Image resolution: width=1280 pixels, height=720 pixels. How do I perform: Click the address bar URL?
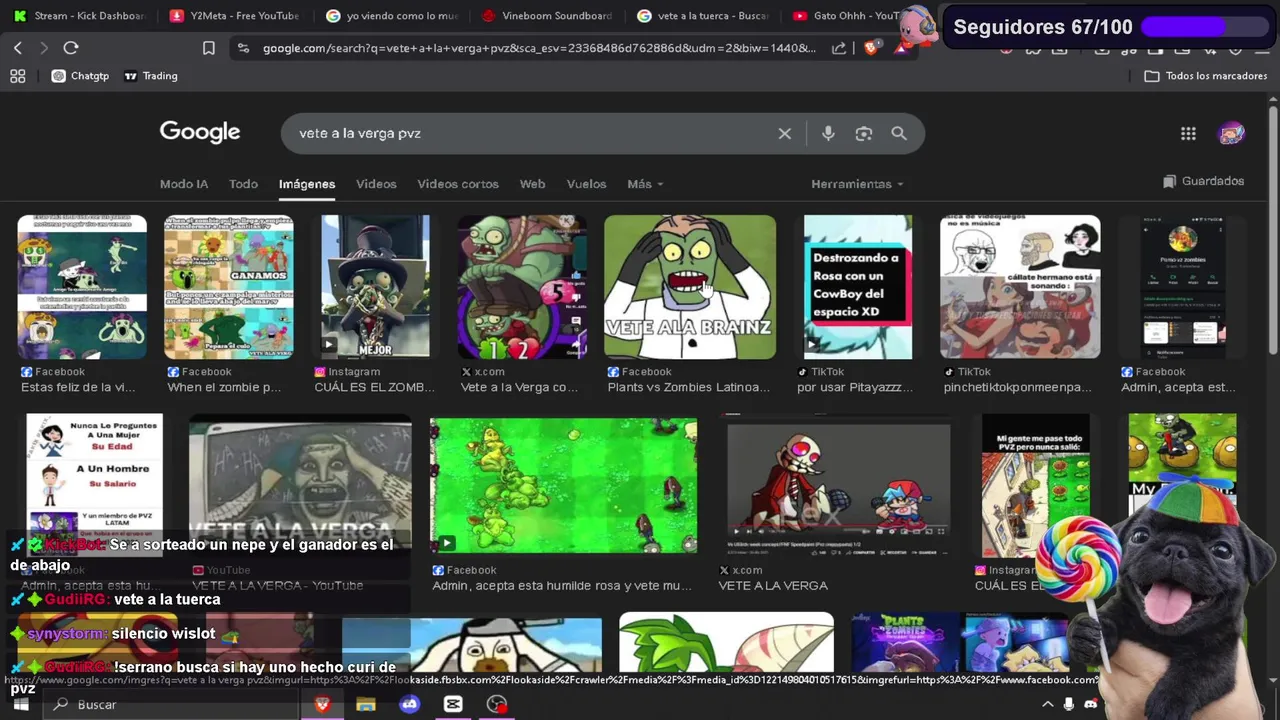pyautogui.click(x=539, y=48)
